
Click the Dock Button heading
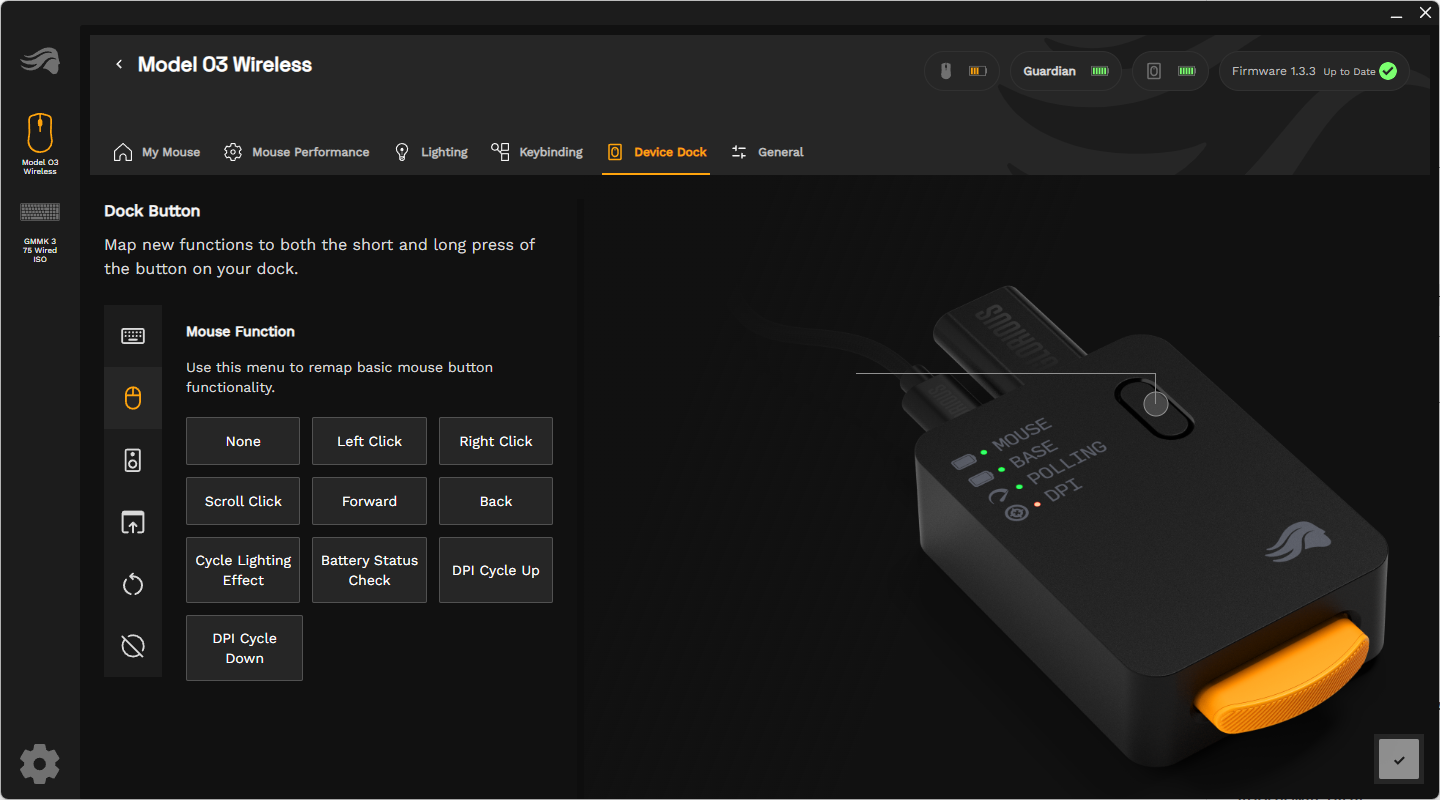(x=152, y=211)
